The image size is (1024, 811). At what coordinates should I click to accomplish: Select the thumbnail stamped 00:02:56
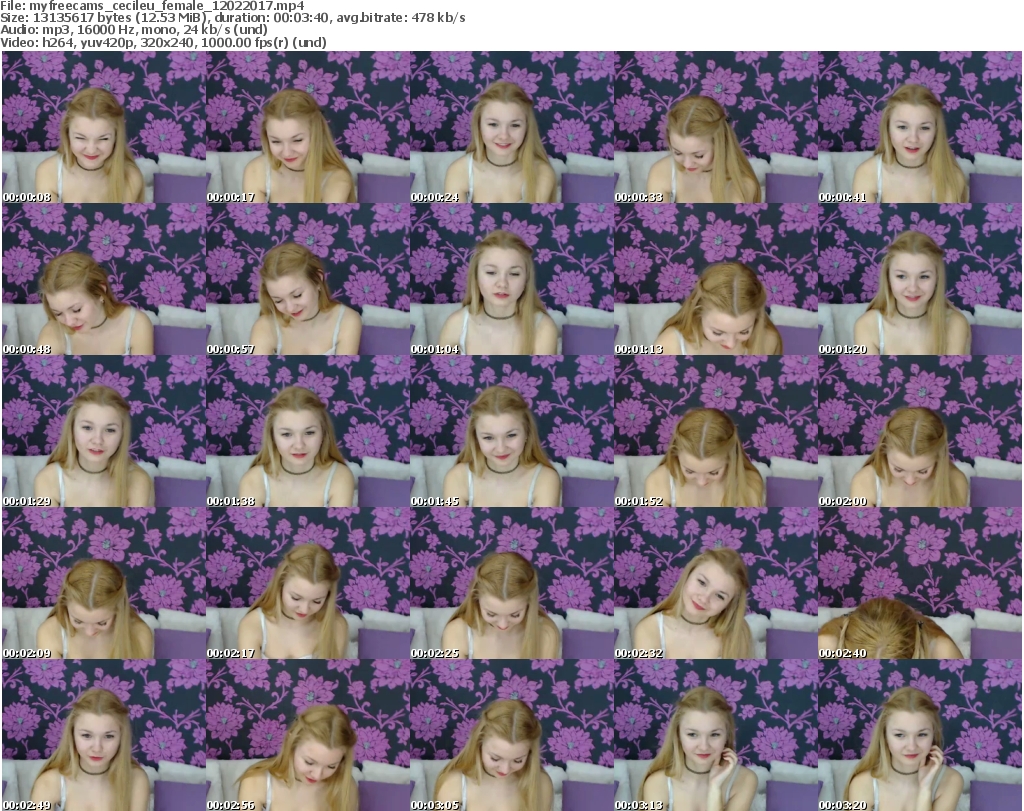click(308, 735)
